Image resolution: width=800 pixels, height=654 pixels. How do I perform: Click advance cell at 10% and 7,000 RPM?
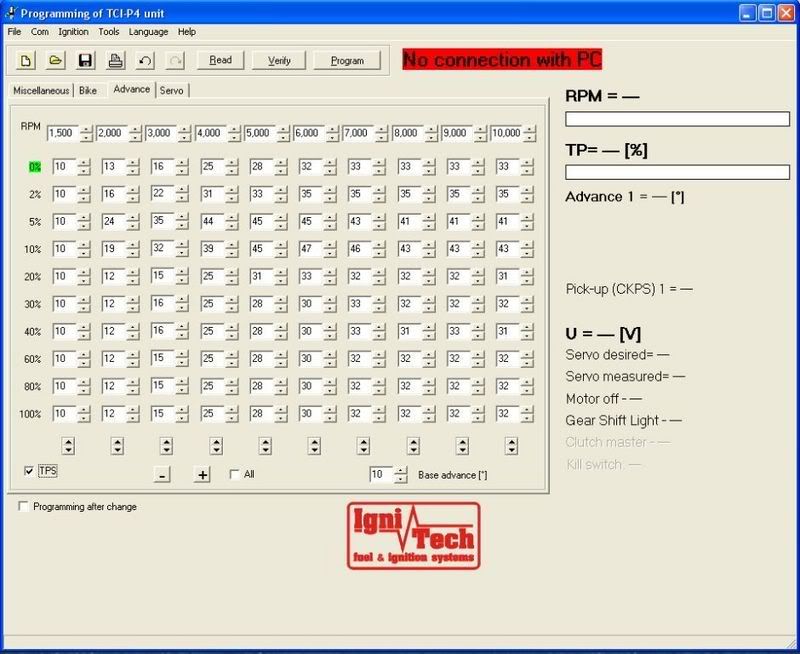click(360, 249)
